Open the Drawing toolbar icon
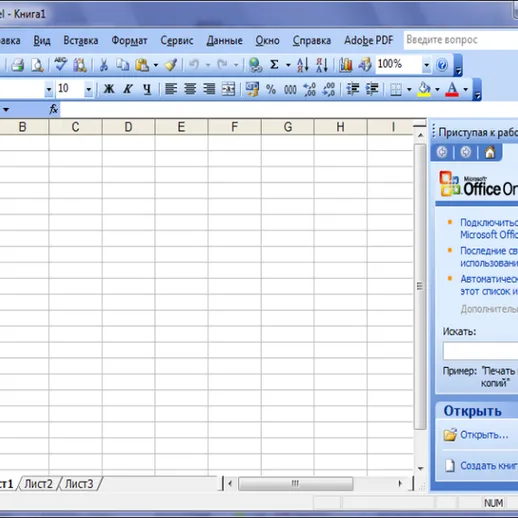 click(x=365, y=65)
